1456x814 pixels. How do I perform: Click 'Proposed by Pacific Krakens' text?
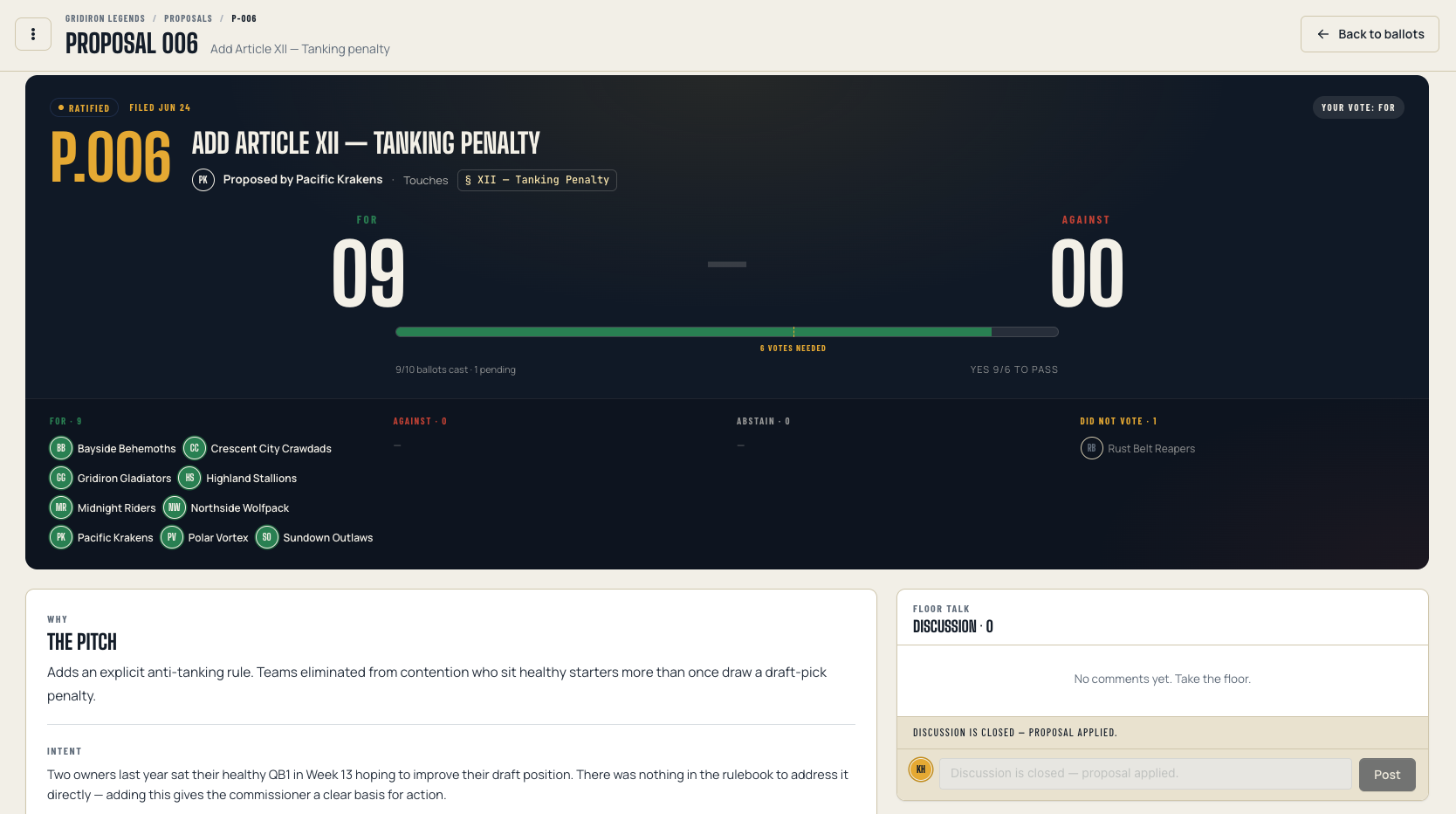coord(303,179)
